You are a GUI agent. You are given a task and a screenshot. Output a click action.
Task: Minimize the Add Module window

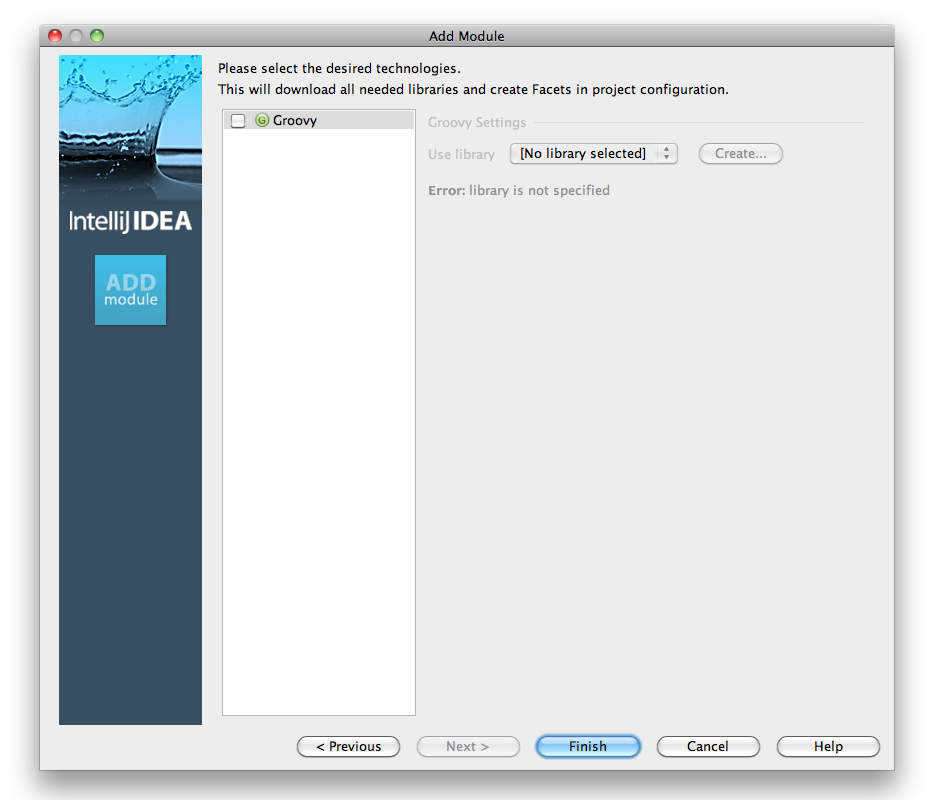click(76, 36)
